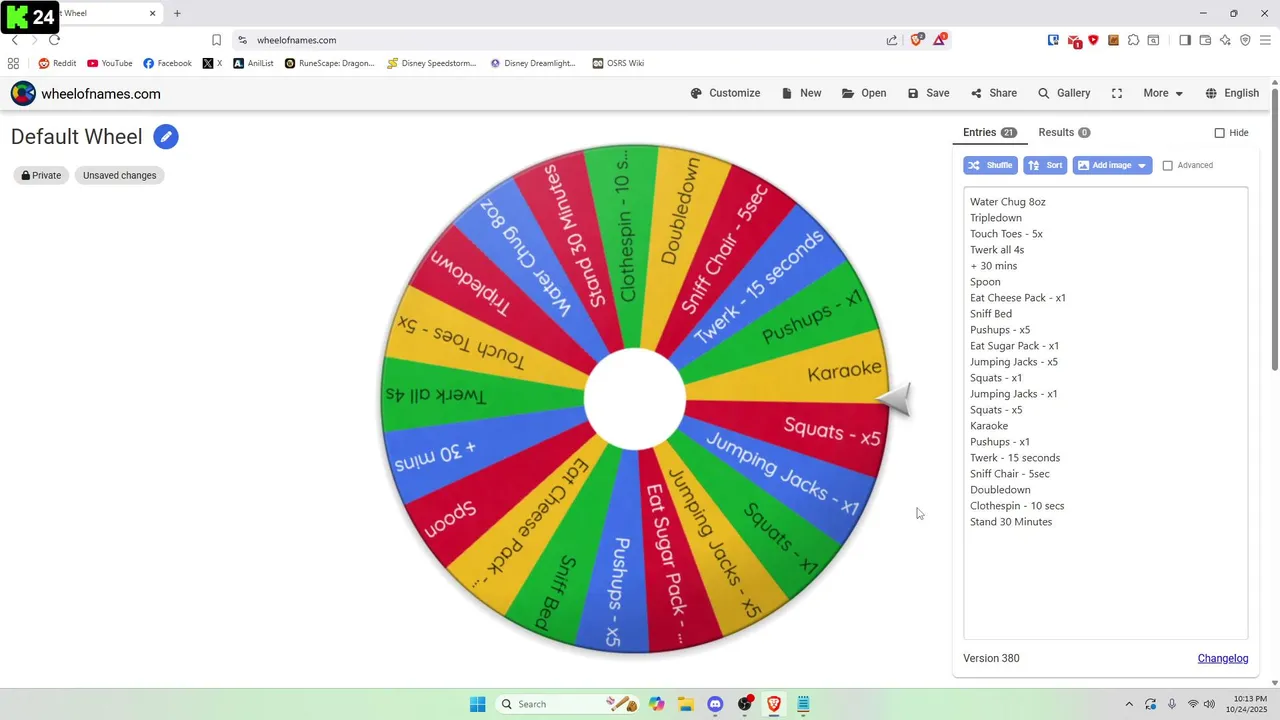The image size is (1280, 720).
Task: Open the OSRS Wiki bookmark
Action: tap(618, 63)
